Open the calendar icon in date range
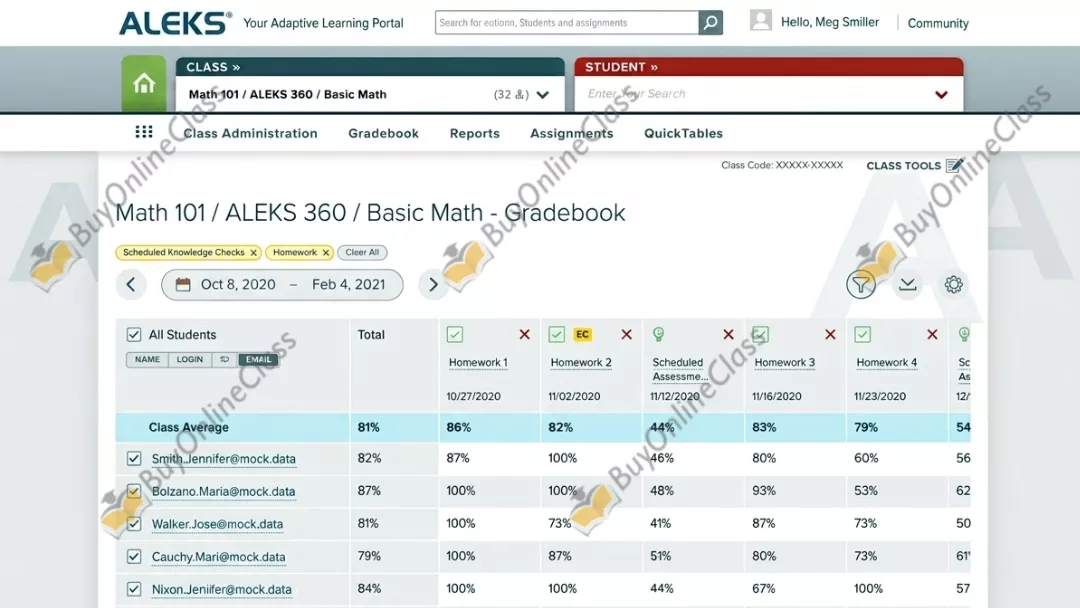The image size is (1080, 608). tap(183, 284)
